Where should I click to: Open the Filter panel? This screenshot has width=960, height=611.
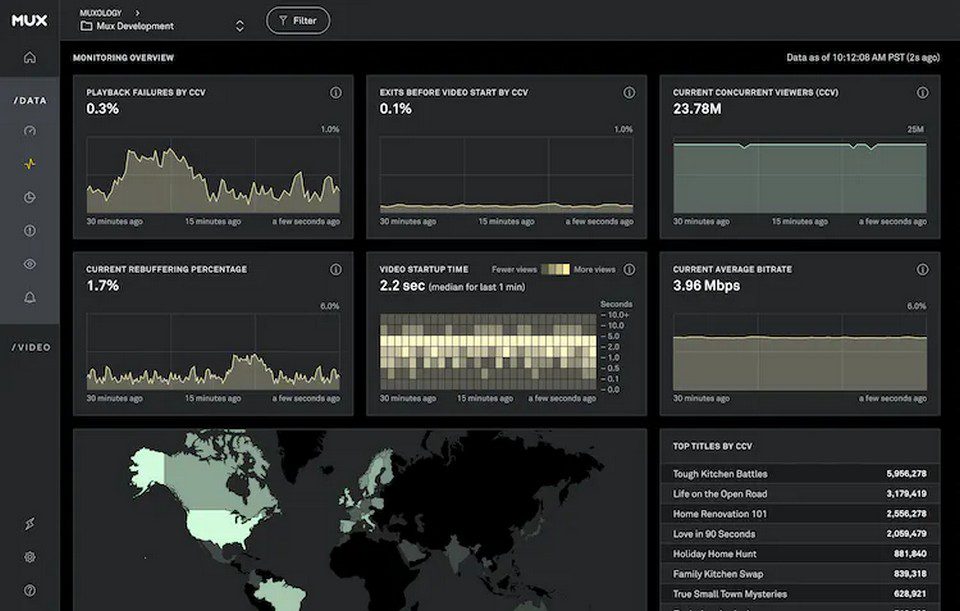[x=297, y=20]
